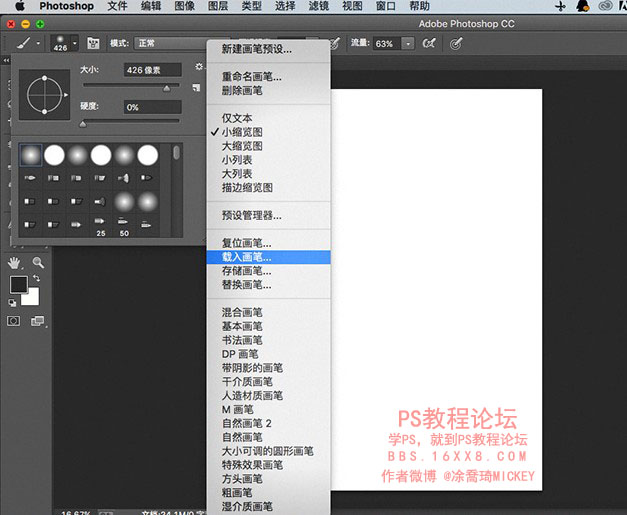Open the Photoshop application menu
Screen dimensions: 627x515
tap(66, 6)
